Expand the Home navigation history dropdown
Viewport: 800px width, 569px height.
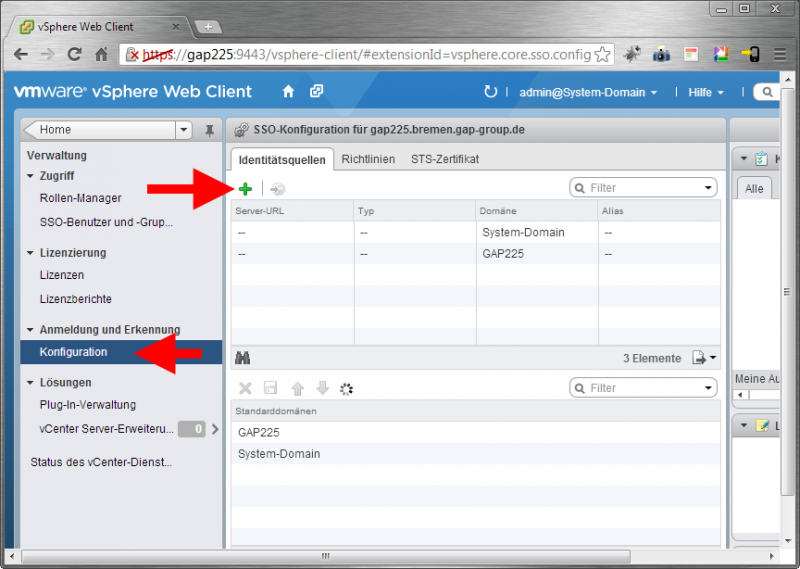click(x=183, y=130)
